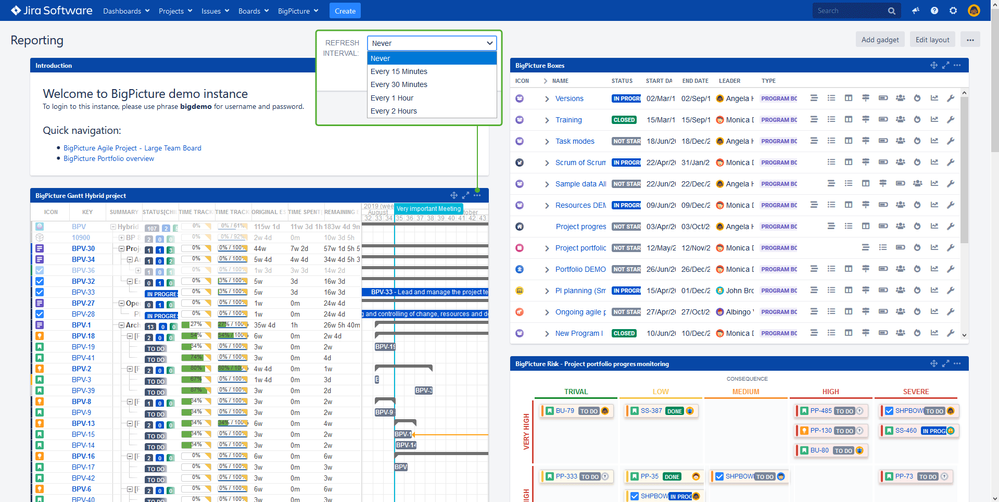Click move handle on BigPicture Boxes gadget
The image size is (999, 502).
(x=934, y=66)
